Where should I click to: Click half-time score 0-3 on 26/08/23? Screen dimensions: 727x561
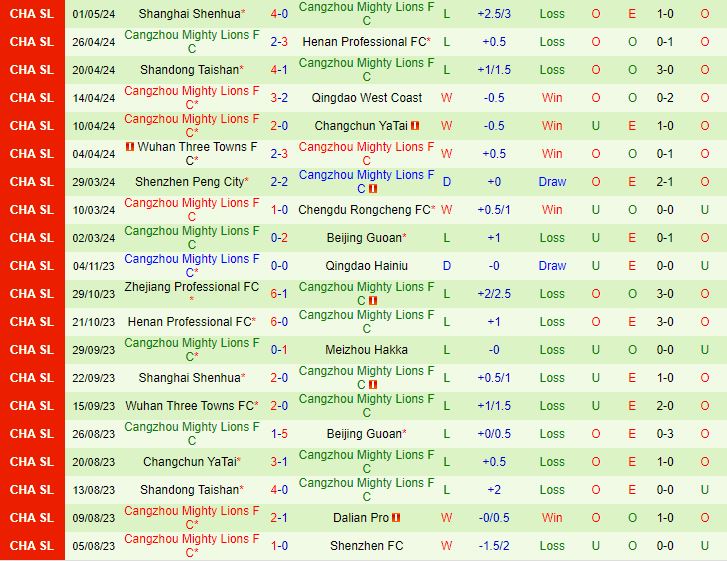[x=665, y=434]
